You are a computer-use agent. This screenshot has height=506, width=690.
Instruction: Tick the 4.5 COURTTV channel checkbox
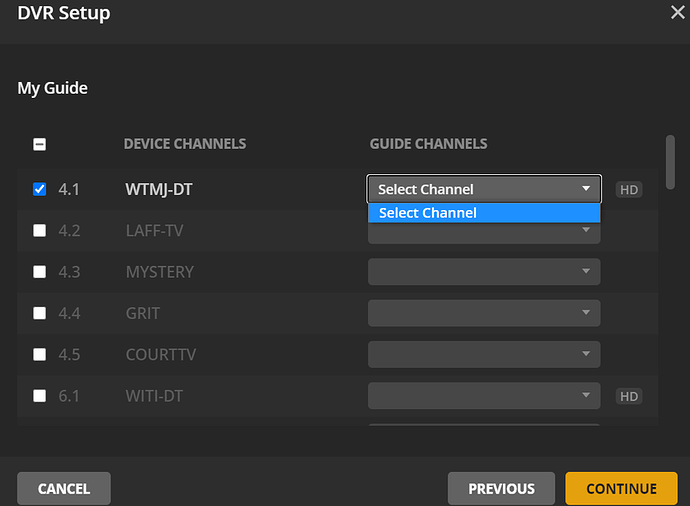[x=40, y=354]
